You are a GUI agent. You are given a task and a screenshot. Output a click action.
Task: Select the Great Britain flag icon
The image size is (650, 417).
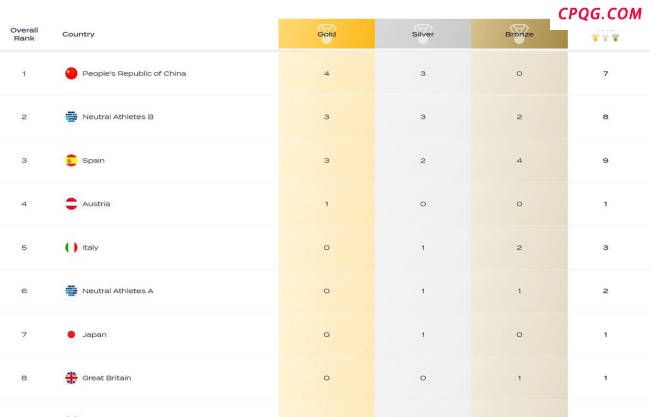(x=71, y=378)
